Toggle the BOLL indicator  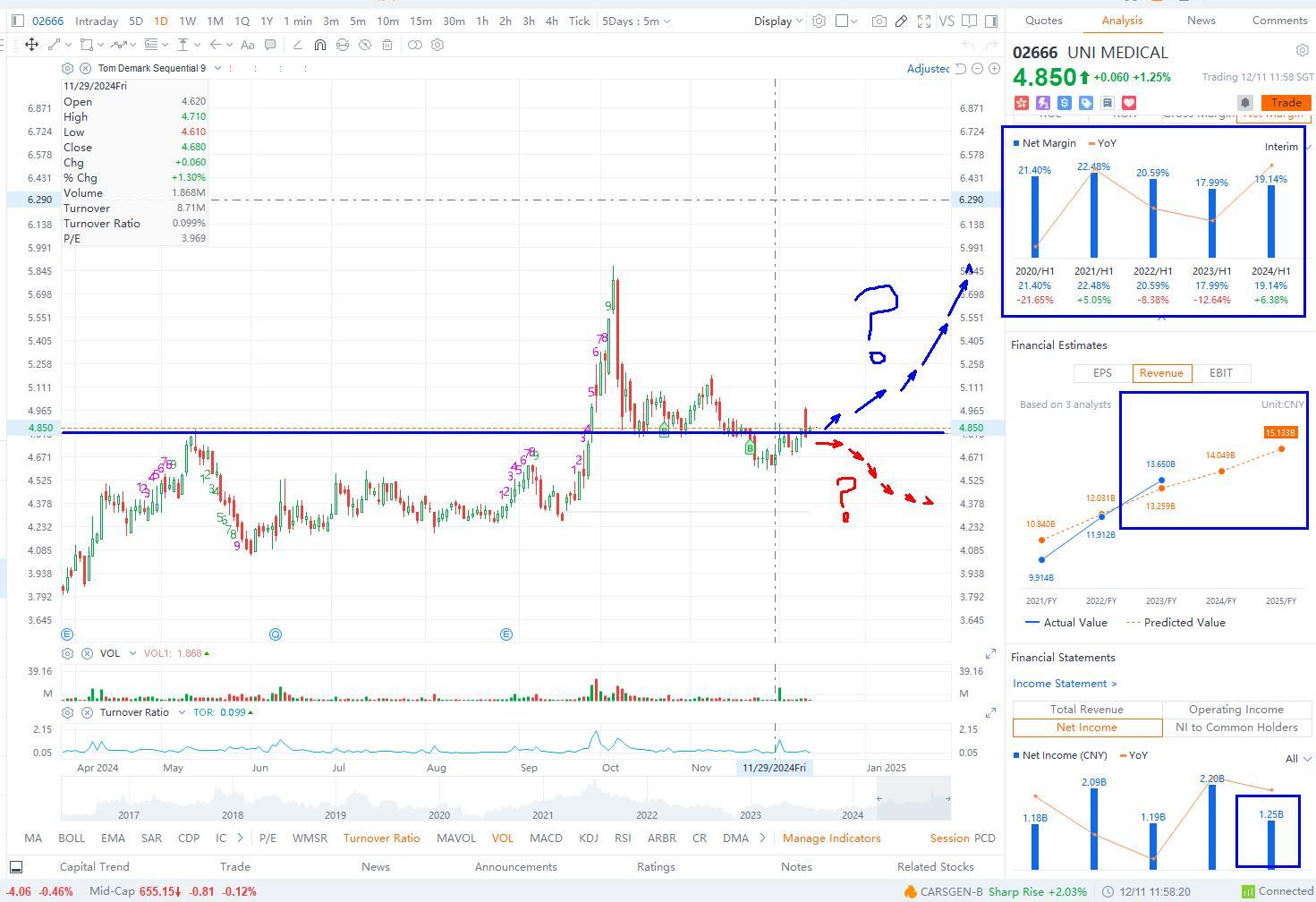click(72, 838)
